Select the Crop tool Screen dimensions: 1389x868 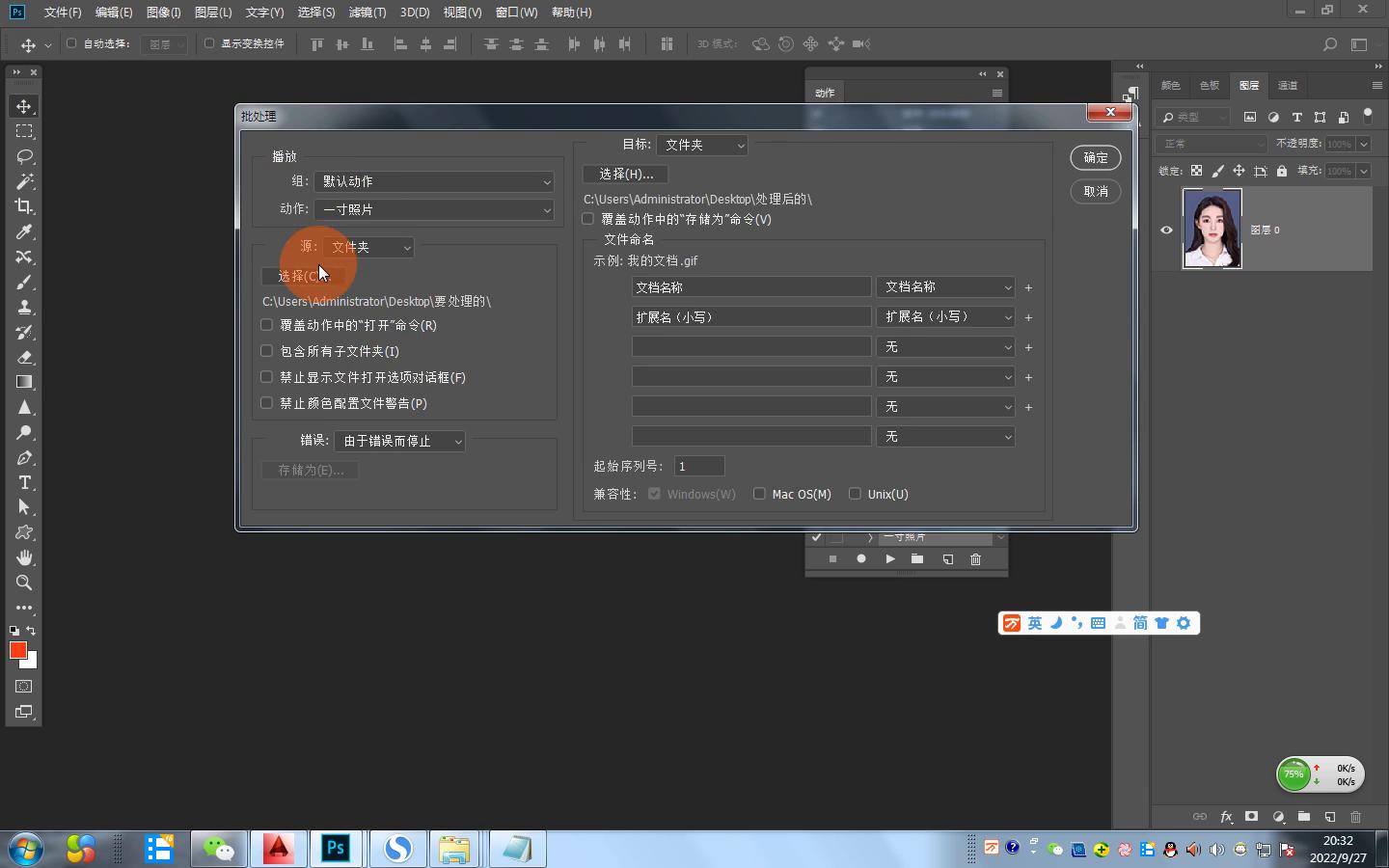(x=24, y=206)
